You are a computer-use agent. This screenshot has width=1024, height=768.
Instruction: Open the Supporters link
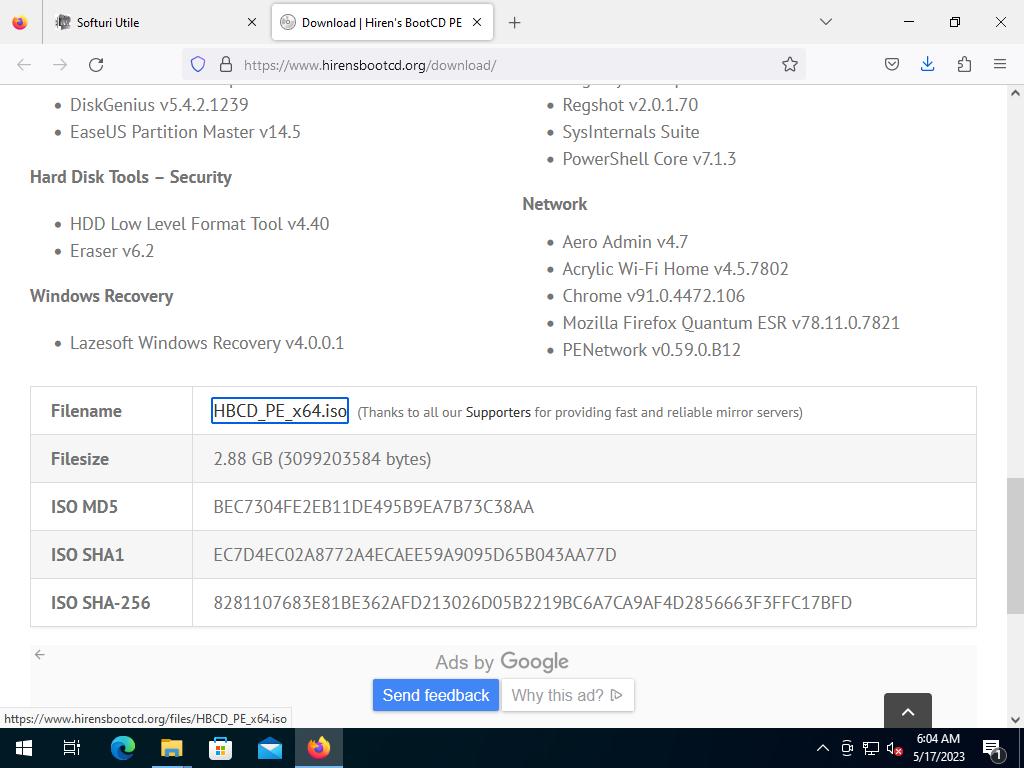pyautogui.click(x=498, y=412)
